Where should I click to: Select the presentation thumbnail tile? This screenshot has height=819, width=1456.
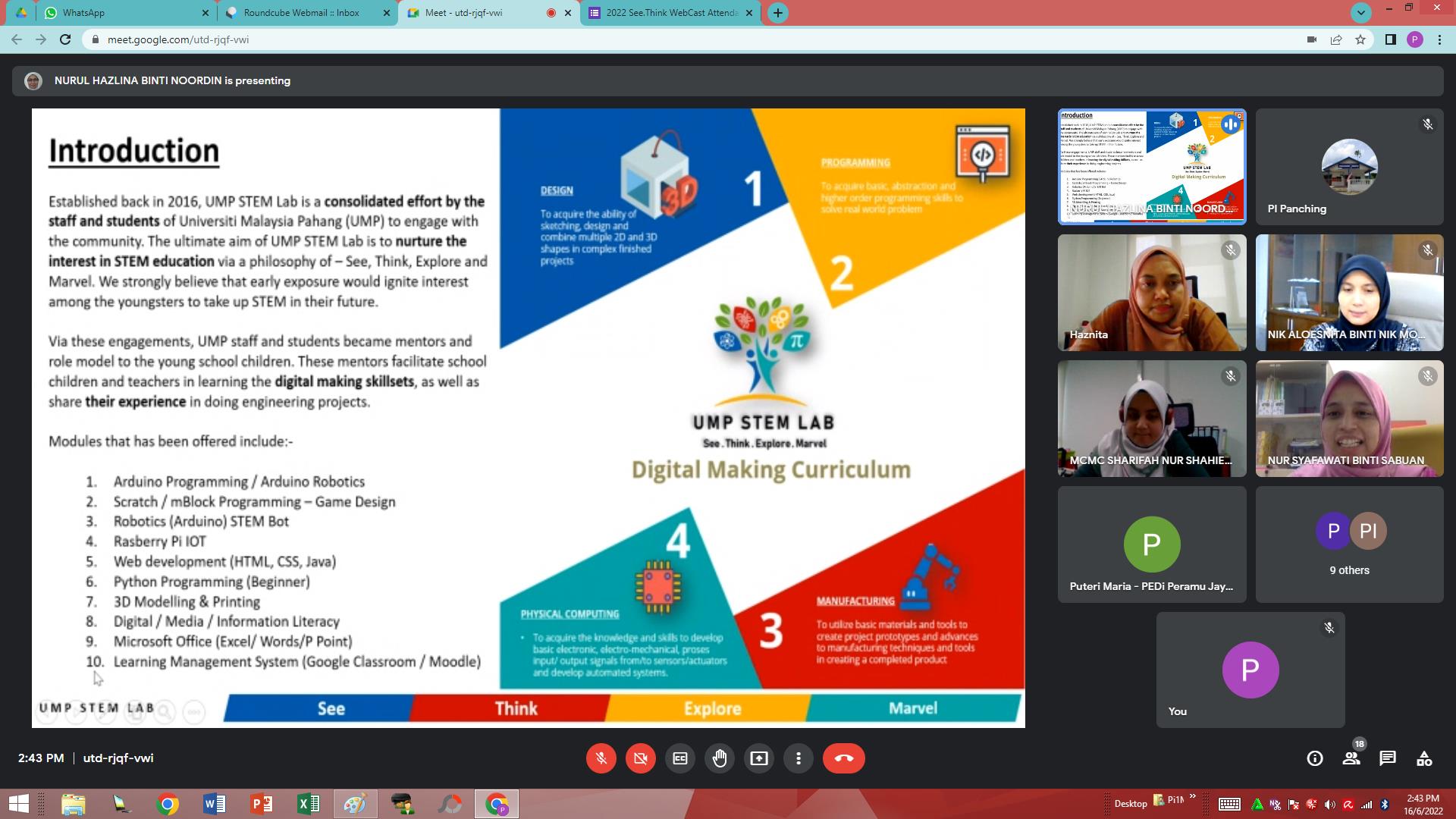[1152, 167]
